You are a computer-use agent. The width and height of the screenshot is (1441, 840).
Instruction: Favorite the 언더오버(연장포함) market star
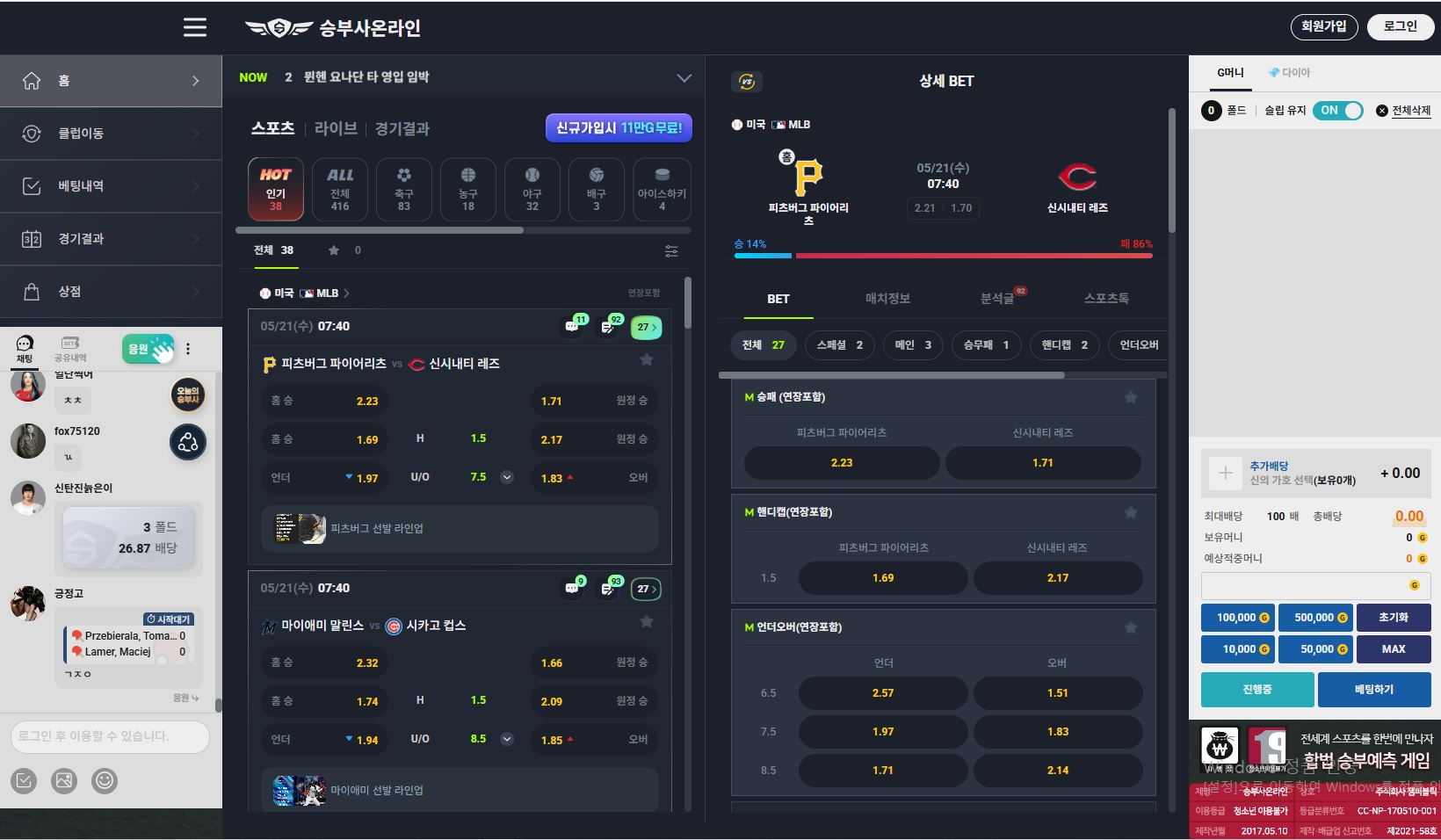point(1131,628)
